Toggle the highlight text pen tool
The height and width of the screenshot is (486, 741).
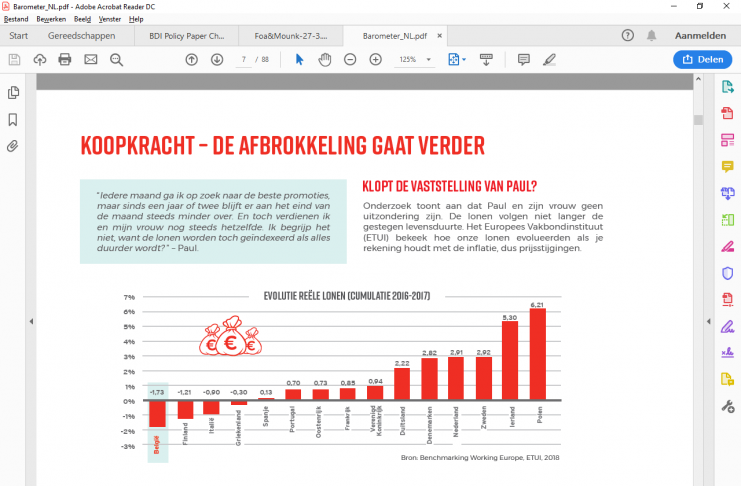point(549,60)
